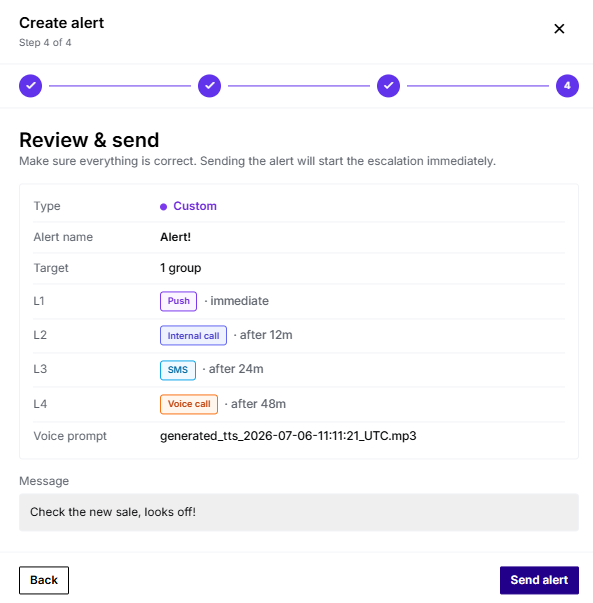Image resolution: width=593 pixels, height=603 pixels.
Task: Click the after 48m delay text
Action: 258,404
